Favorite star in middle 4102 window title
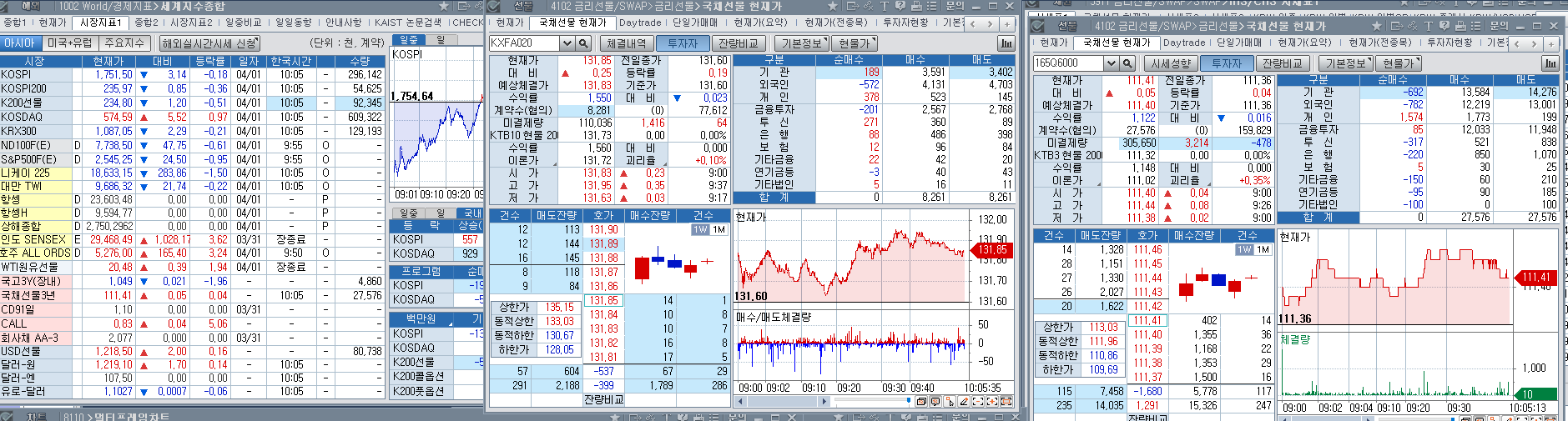 coord(832,6)
